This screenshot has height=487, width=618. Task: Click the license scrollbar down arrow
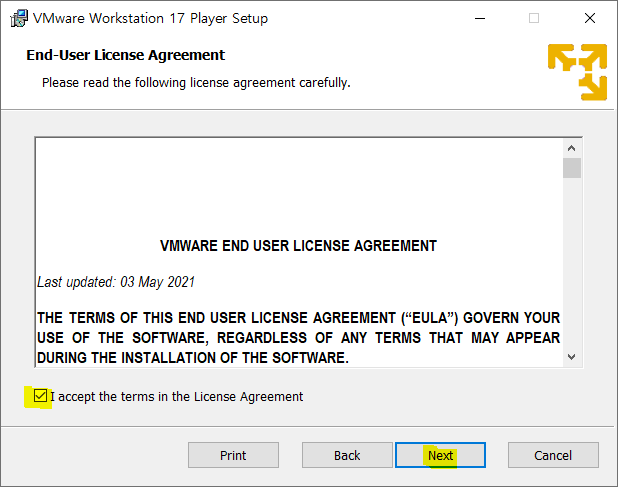[571, 357]
